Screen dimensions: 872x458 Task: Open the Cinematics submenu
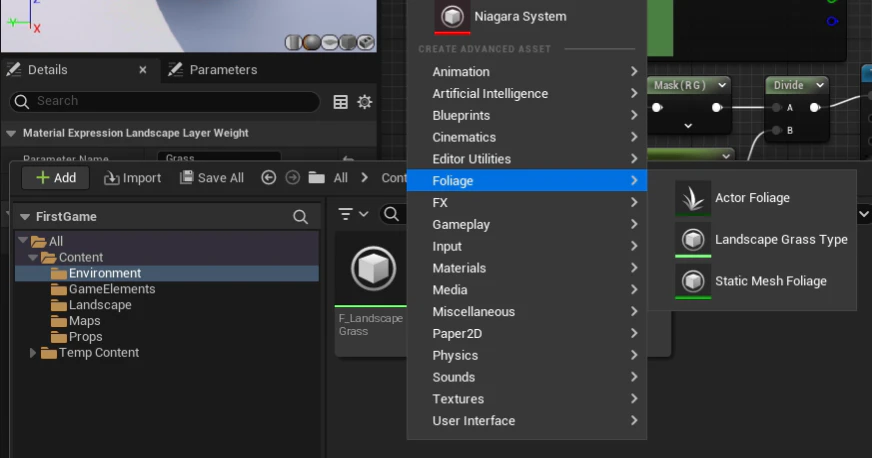(x=527, y=137)
